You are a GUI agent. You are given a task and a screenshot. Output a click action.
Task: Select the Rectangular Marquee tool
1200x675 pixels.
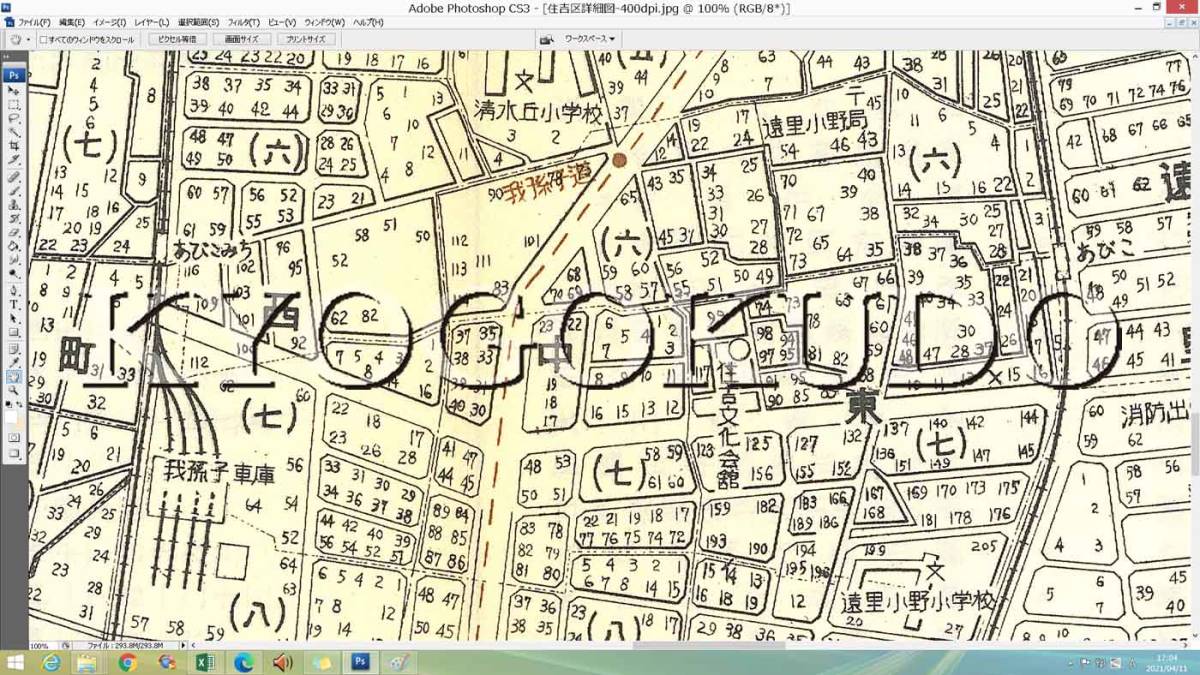(14, 104)
